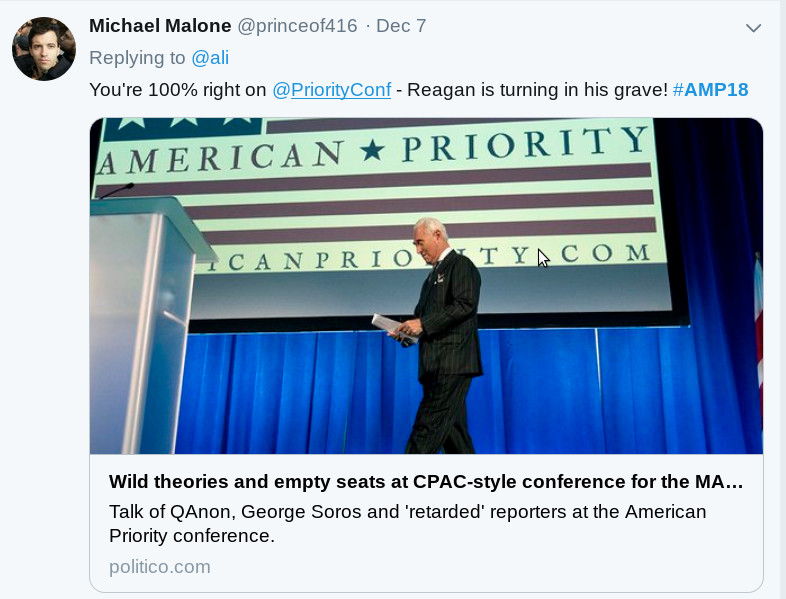Expand the tweet options chevron

click(753, 28)
